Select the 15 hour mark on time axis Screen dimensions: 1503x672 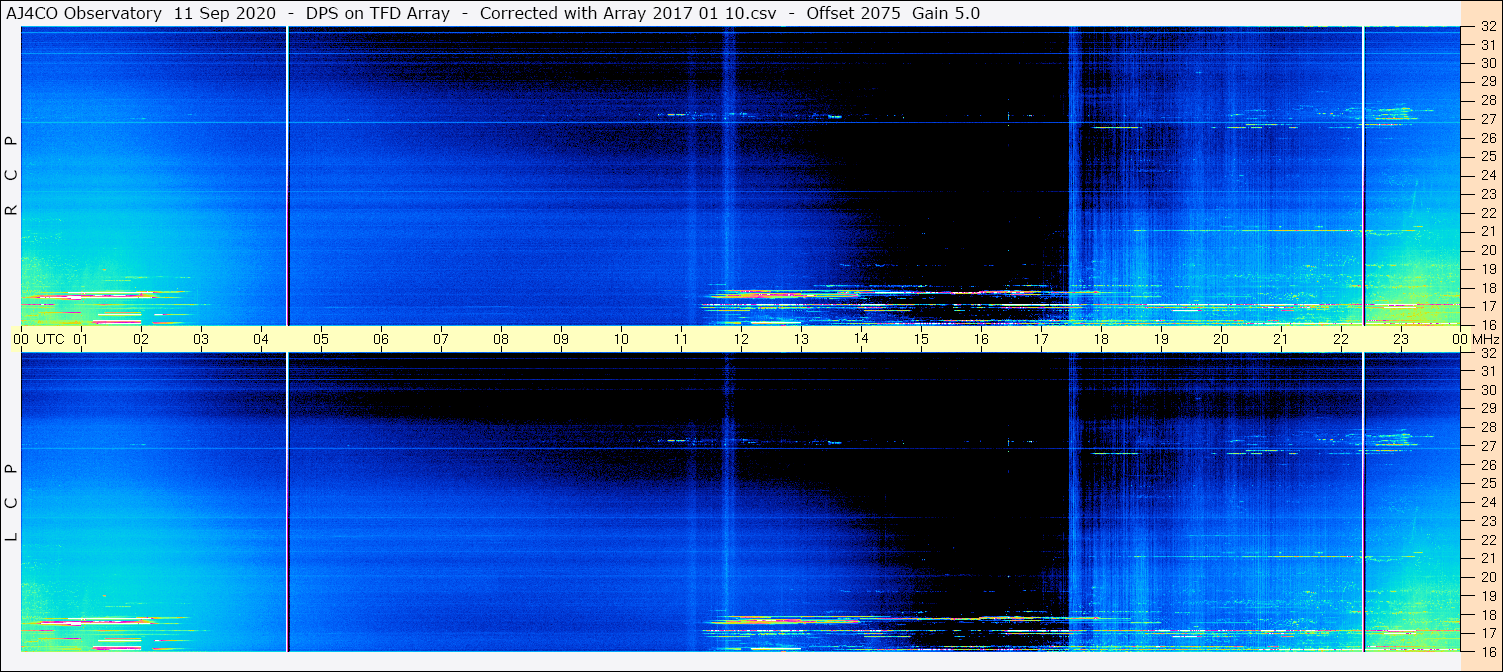click(x=921, y=339)
